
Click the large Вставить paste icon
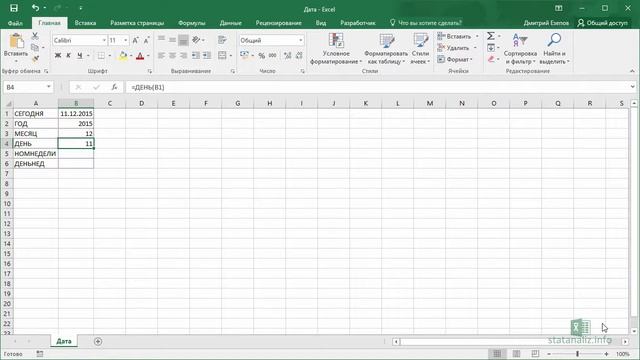(16, 41)
